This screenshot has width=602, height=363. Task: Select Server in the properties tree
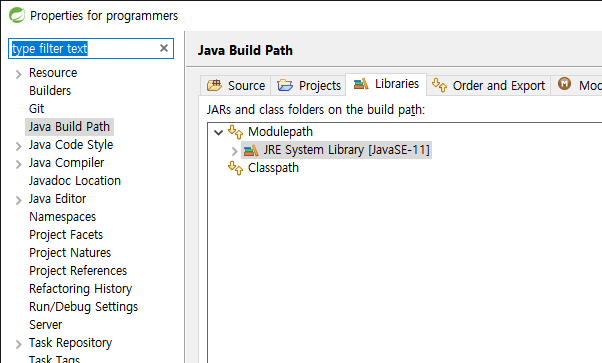click(45, 325)
